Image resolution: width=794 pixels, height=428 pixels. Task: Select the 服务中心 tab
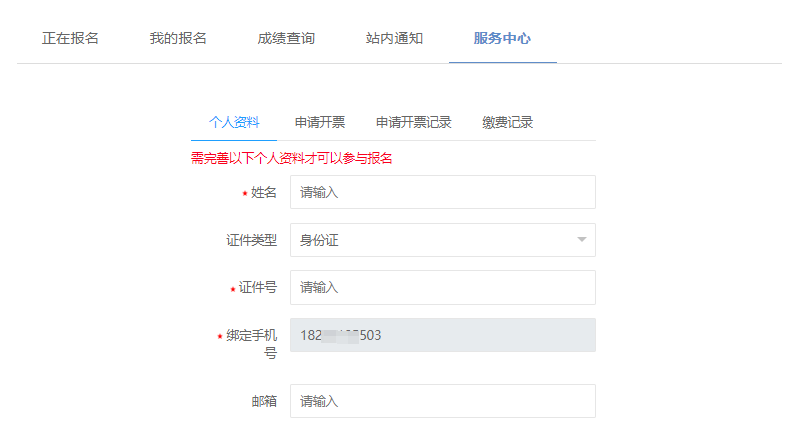502,39
